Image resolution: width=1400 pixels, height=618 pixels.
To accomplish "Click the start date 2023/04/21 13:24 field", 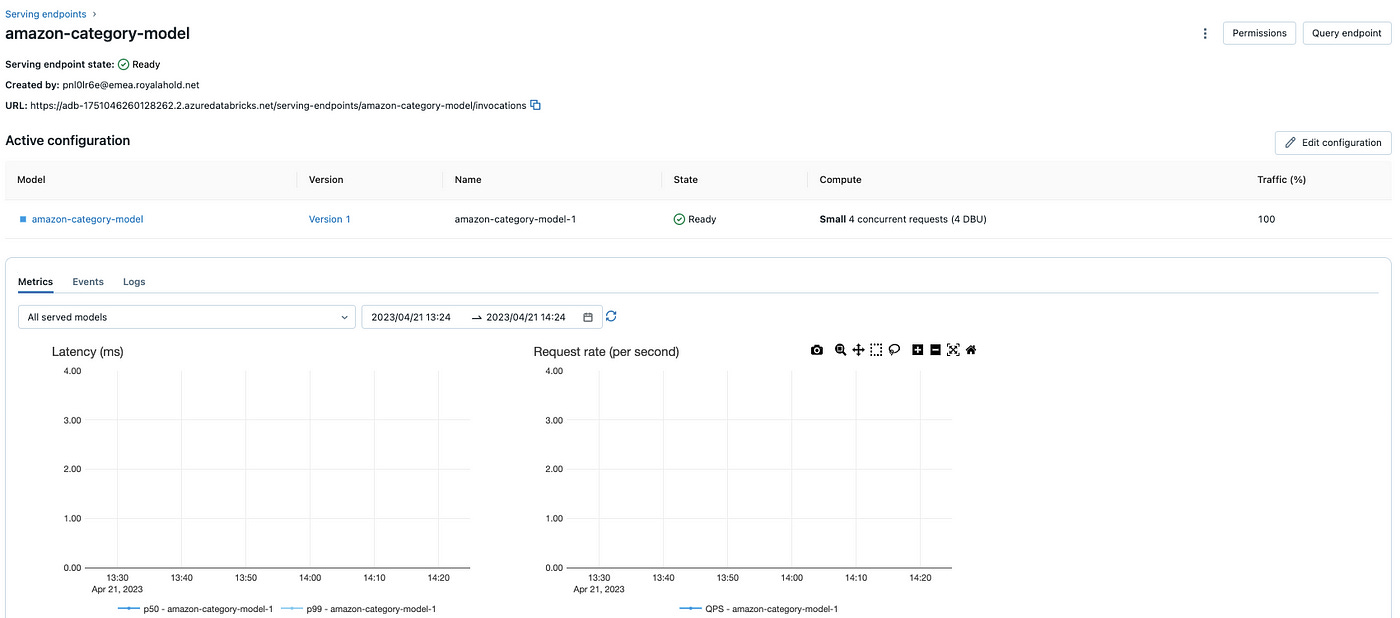I will tap(411, 317).
